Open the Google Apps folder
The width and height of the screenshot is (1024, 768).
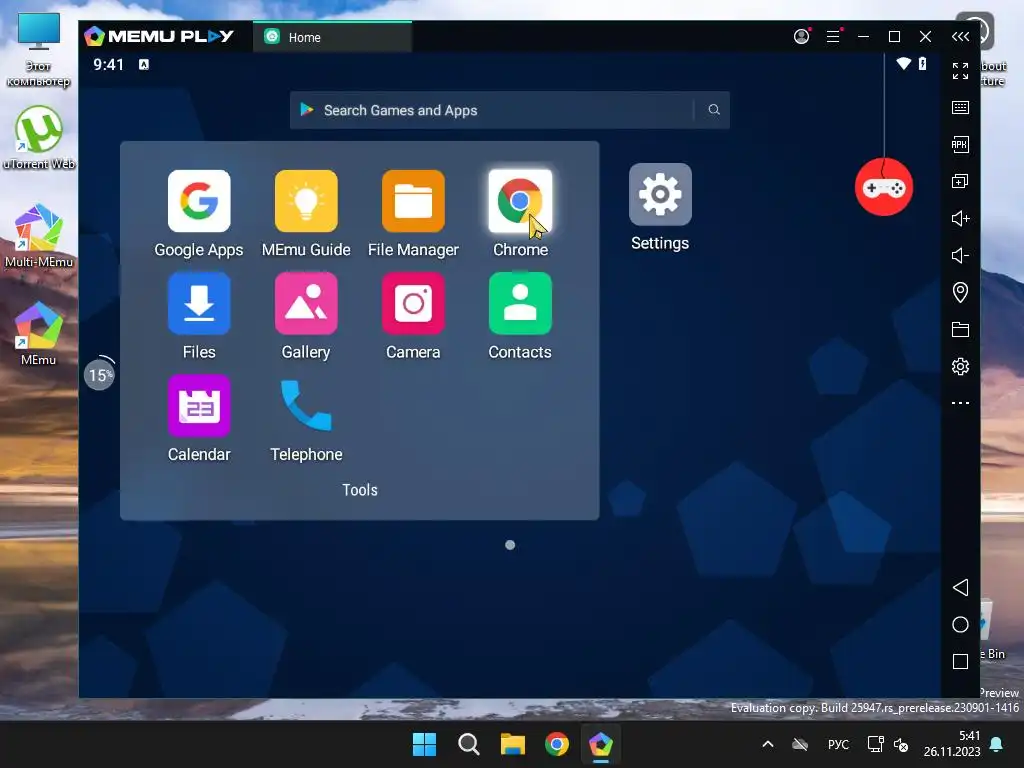coord(199,201)
